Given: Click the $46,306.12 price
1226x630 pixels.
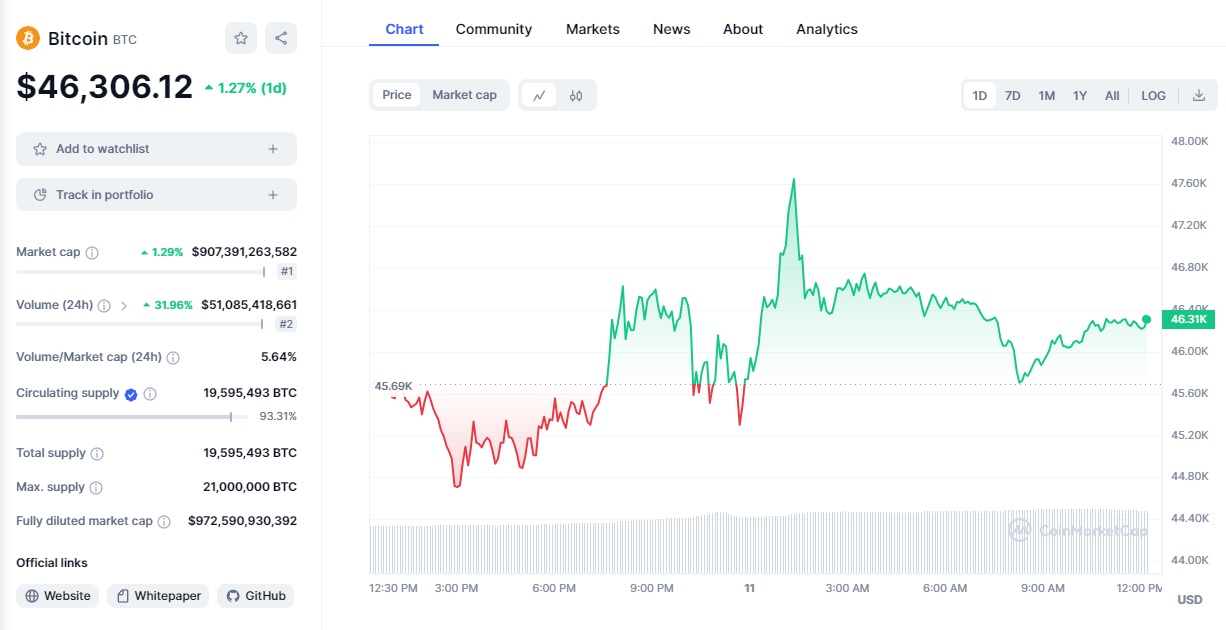Looking at the screenshot, I should pyautogui.click(x=105, y=87).
